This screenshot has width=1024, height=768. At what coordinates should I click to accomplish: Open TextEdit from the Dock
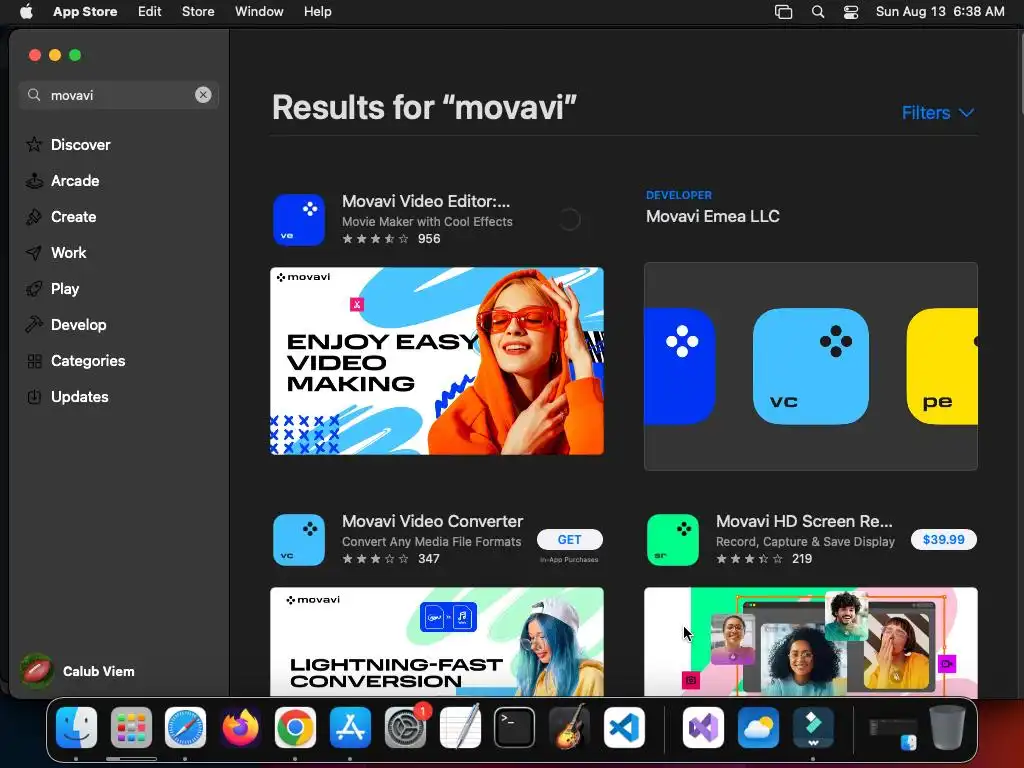click(x=460, y=727)
